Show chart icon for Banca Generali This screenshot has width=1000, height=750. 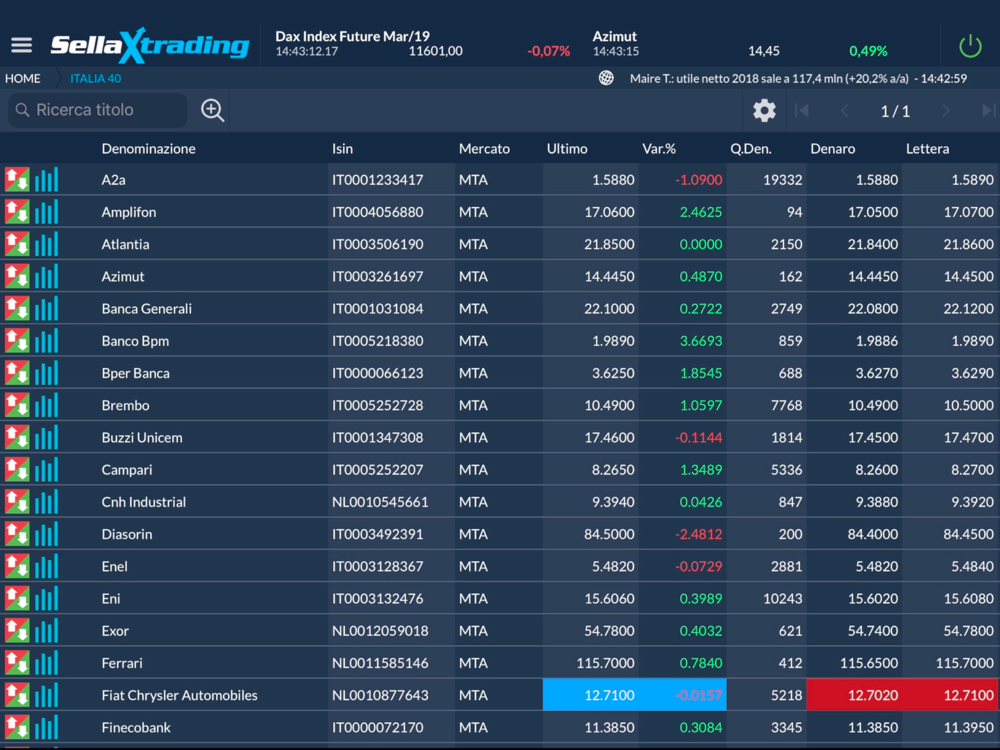coord(47,309)
